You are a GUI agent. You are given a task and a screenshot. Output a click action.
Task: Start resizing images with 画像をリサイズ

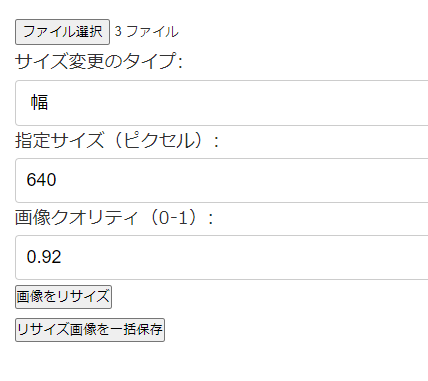[x=63, y=297]
